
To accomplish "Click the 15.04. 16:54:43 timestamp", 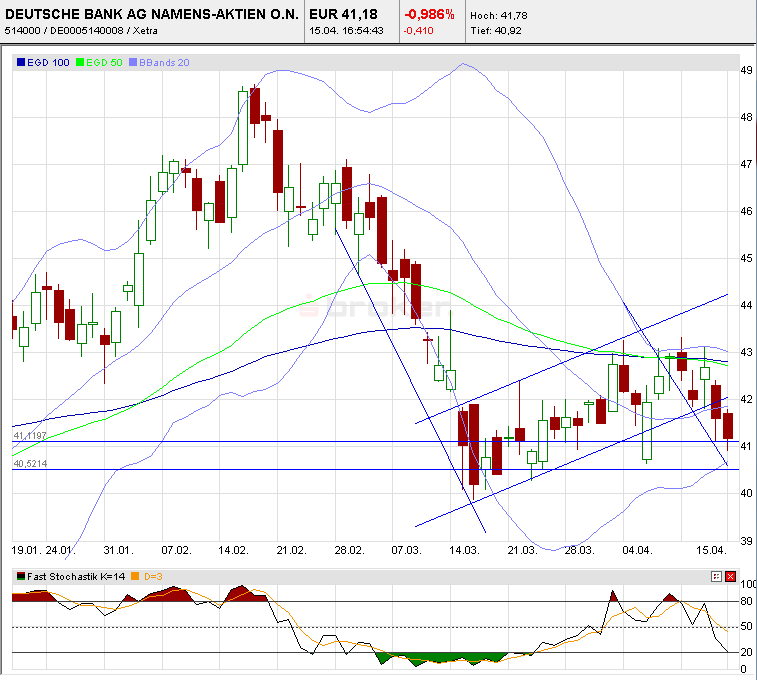I will click(346, 30).
